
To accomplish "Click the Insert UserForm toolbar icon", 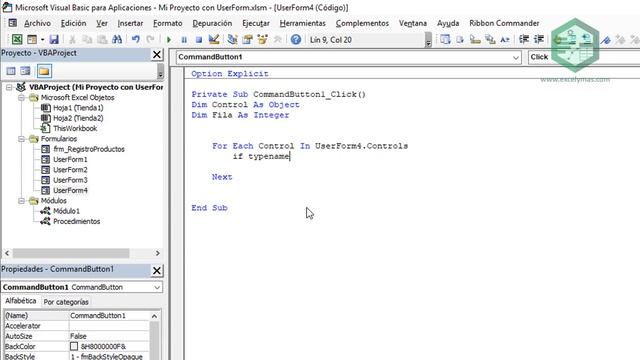I will (32, 40).
